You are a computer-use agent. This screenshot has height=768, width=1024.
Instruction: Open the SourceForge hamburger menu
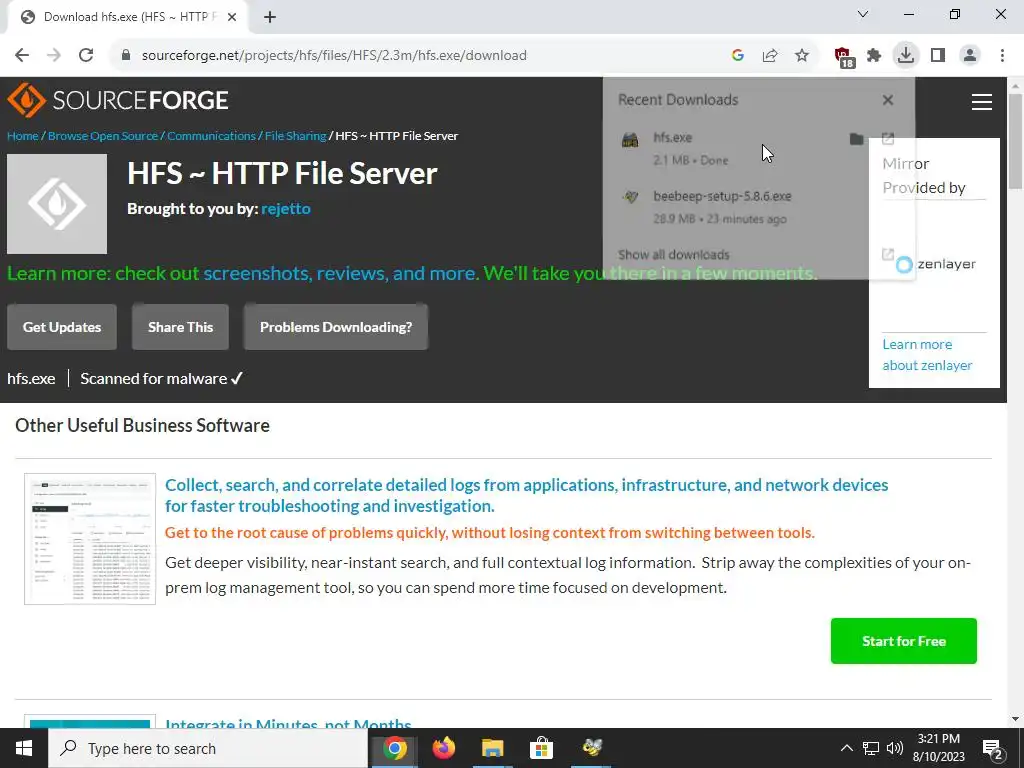(982, 102)
